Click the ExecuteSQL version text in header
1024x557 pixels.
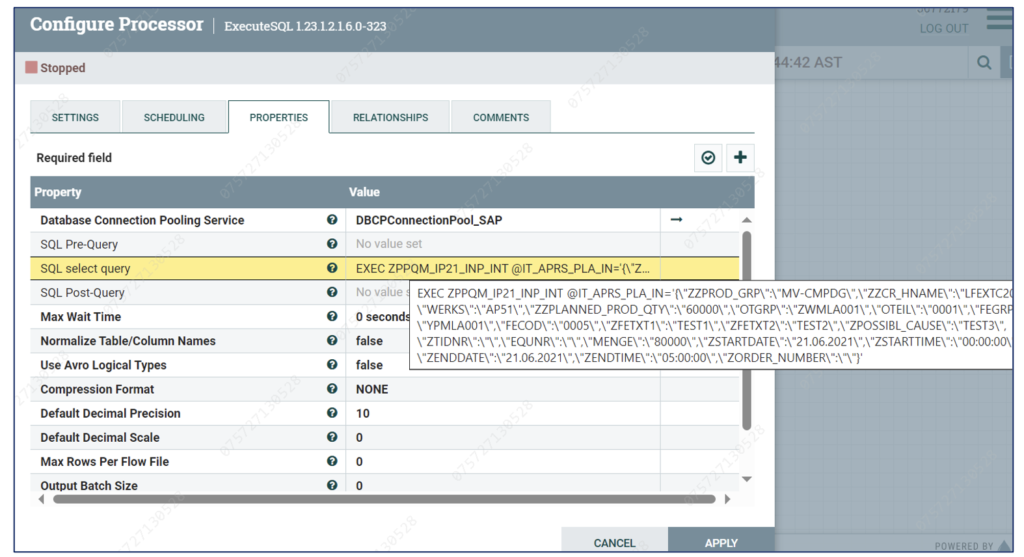point(305,26)
